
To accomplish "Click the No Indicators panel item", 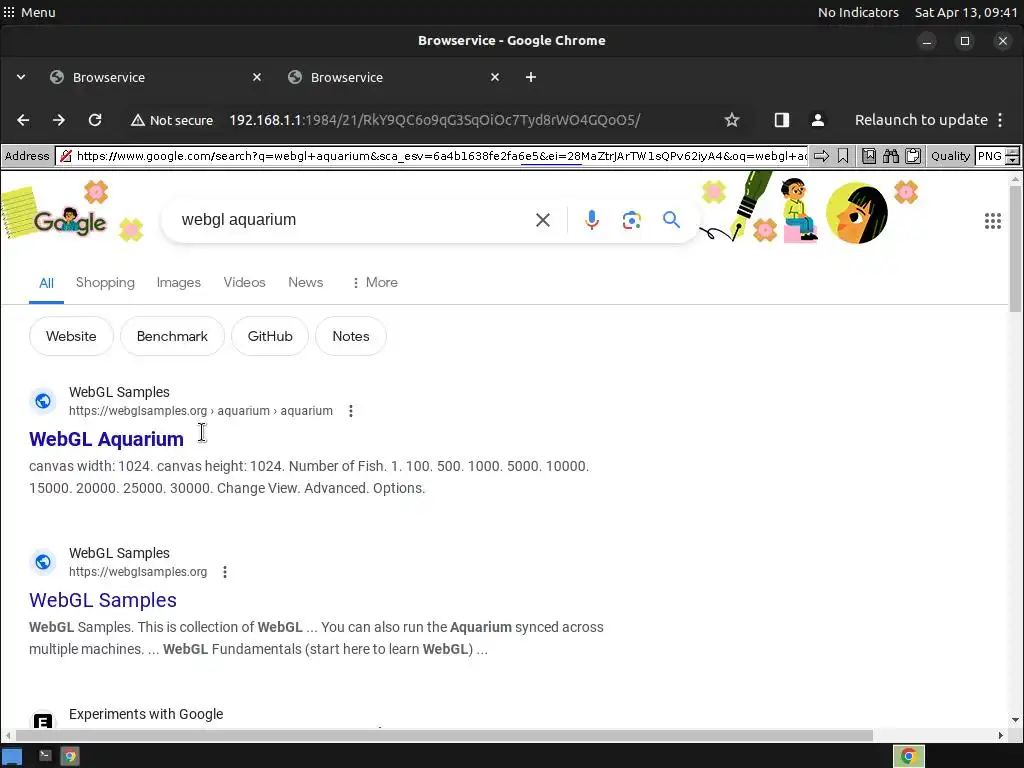I will point(858,12).
